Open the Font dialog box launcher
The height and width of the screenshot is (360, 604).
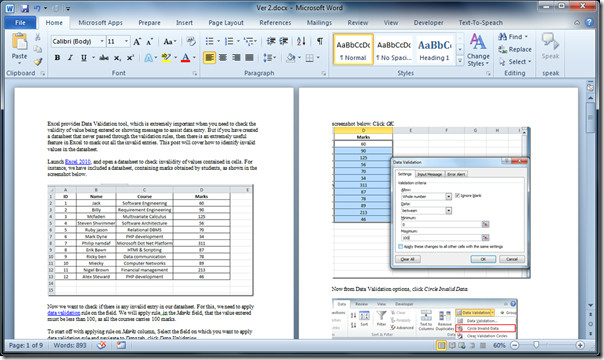[x=195, y=73]
